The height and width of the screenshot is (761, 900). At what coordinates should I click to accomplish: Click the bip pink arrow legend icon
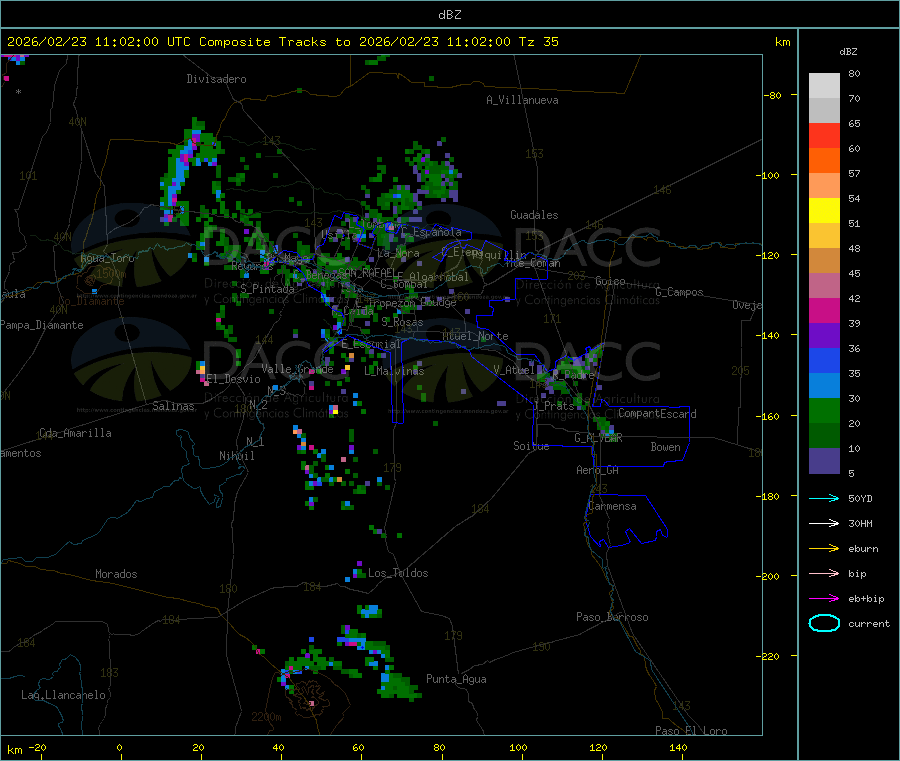click(x=824, y=573)
